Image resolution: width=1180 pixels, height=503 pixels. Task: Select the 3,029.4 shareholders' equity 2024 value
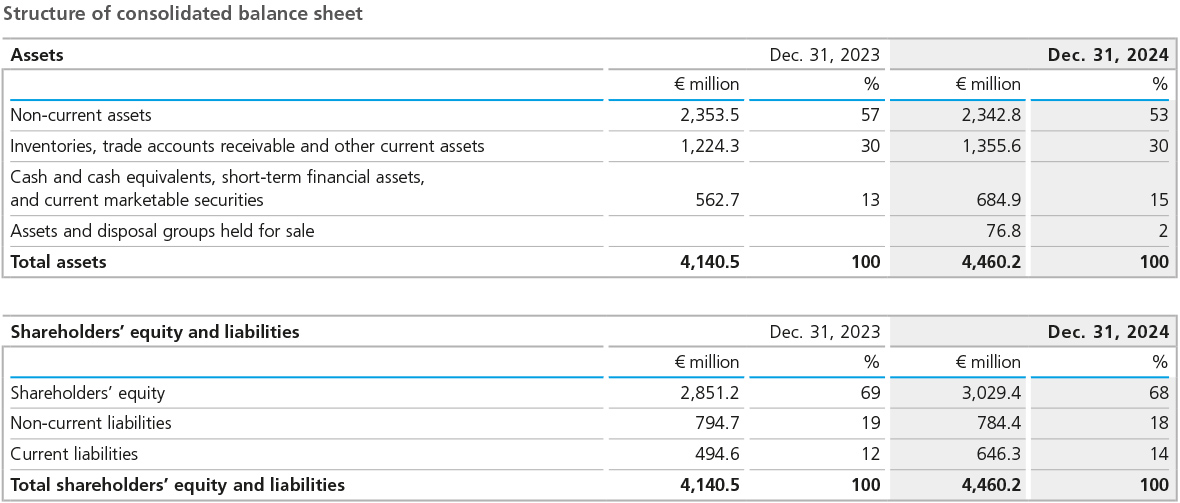point(991,393)
